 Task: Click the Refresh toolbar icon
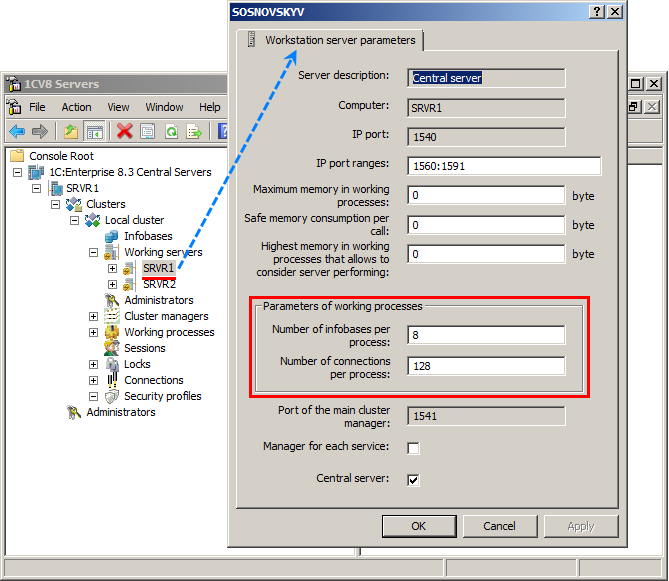171,131
